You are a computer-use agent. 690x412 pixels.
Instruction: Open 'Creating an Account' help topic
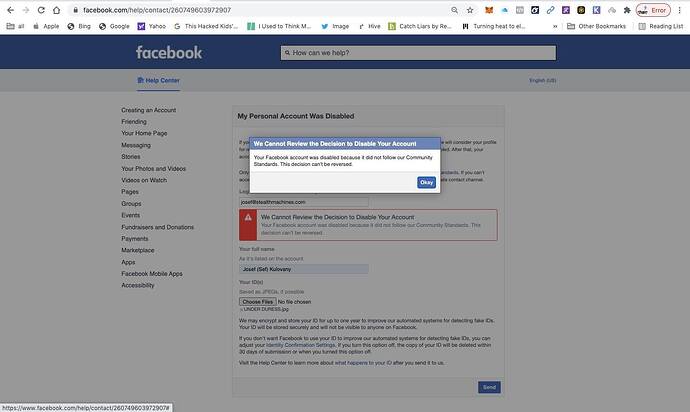[x=149, y=110]
